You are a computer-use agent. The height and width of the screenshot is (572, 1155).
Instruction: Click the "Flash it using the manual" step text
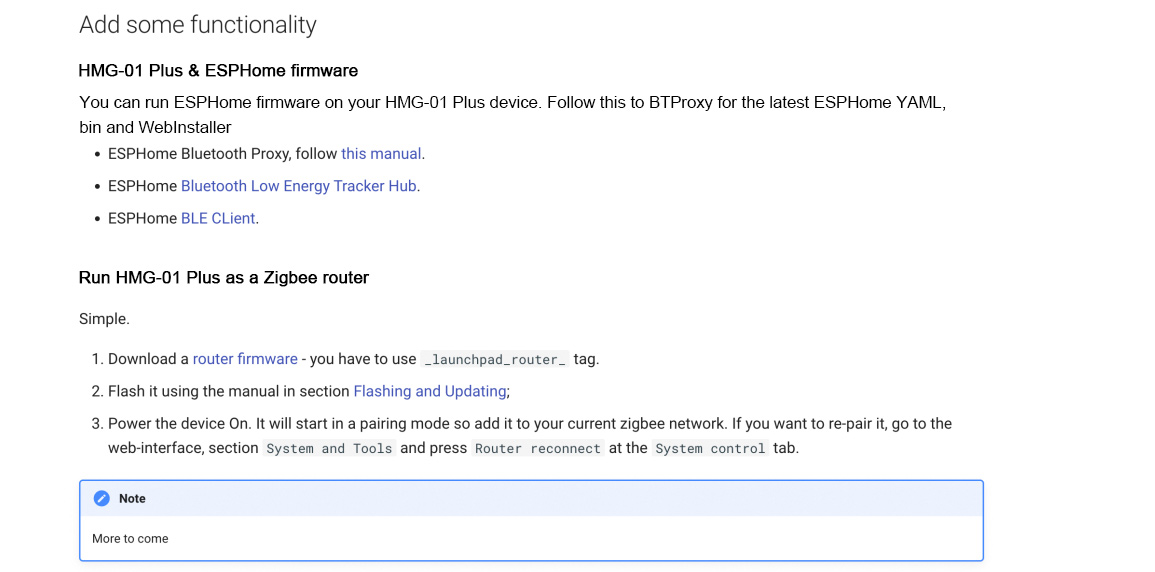click(x=228, y=391)
